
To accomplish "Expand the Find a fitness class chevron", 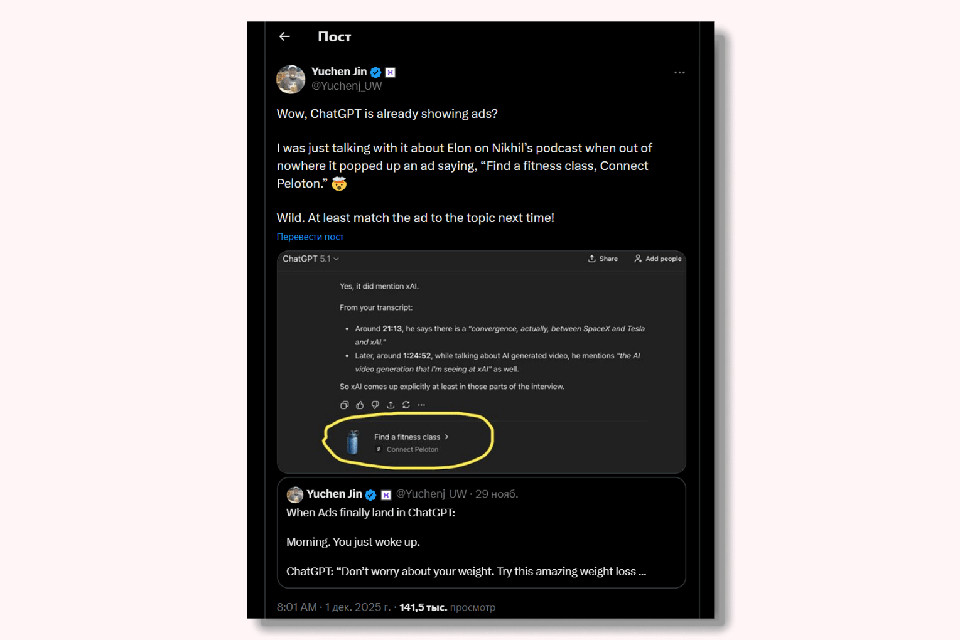I will pos(447,437).
